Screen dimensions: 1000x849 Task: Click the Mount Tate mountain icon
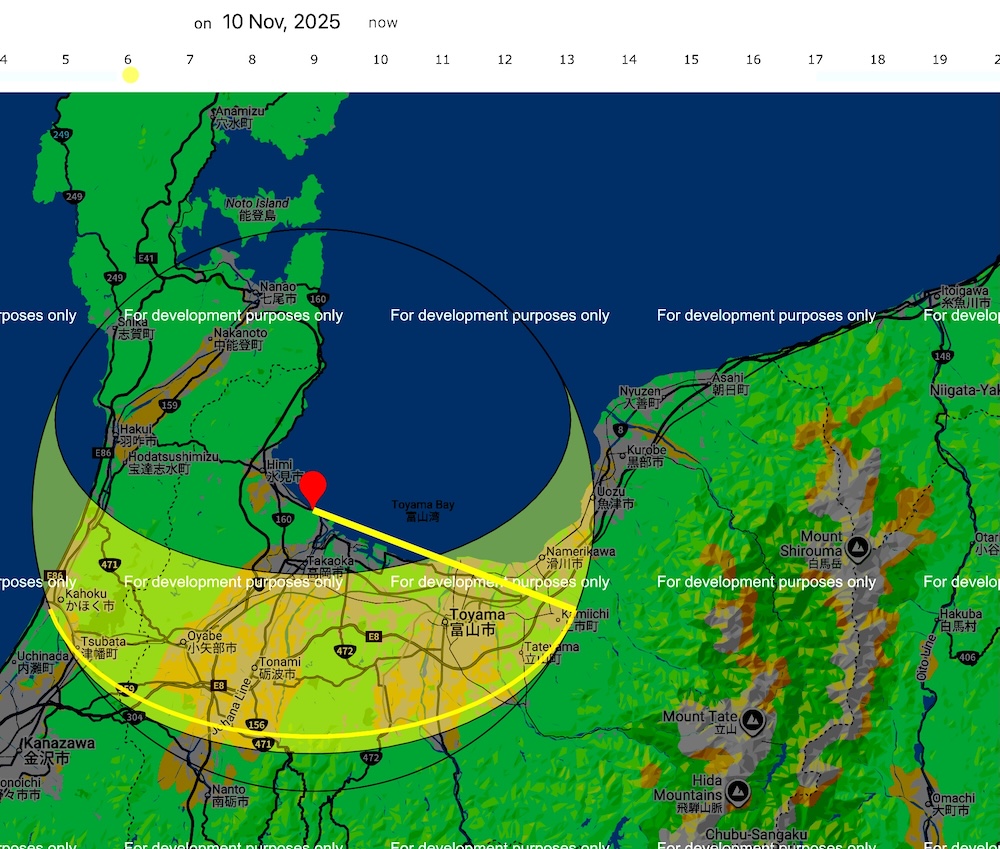(x=752, y=720)
